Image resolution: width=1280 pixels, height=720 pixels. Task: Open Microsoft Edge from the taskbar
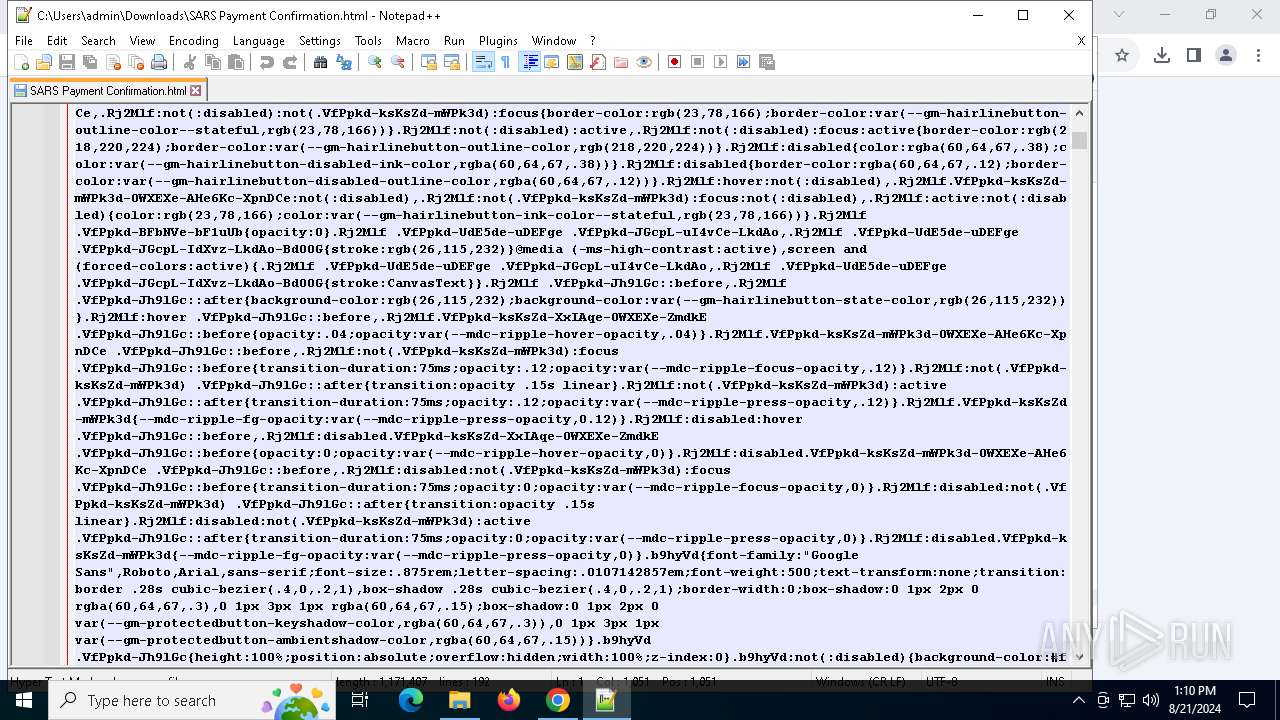click(x=411, y=700)
